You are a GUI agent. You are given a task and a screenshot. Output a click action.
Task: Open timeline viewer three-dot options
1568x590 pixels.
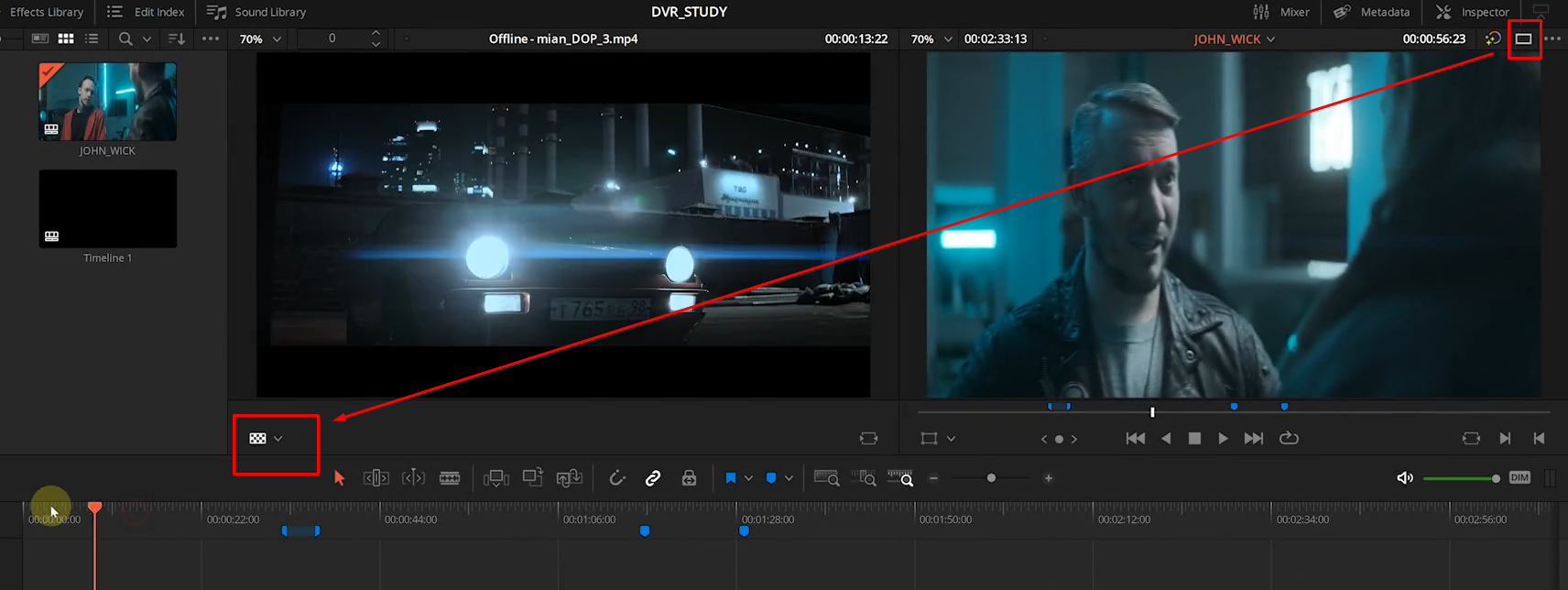coord(1552,38)
